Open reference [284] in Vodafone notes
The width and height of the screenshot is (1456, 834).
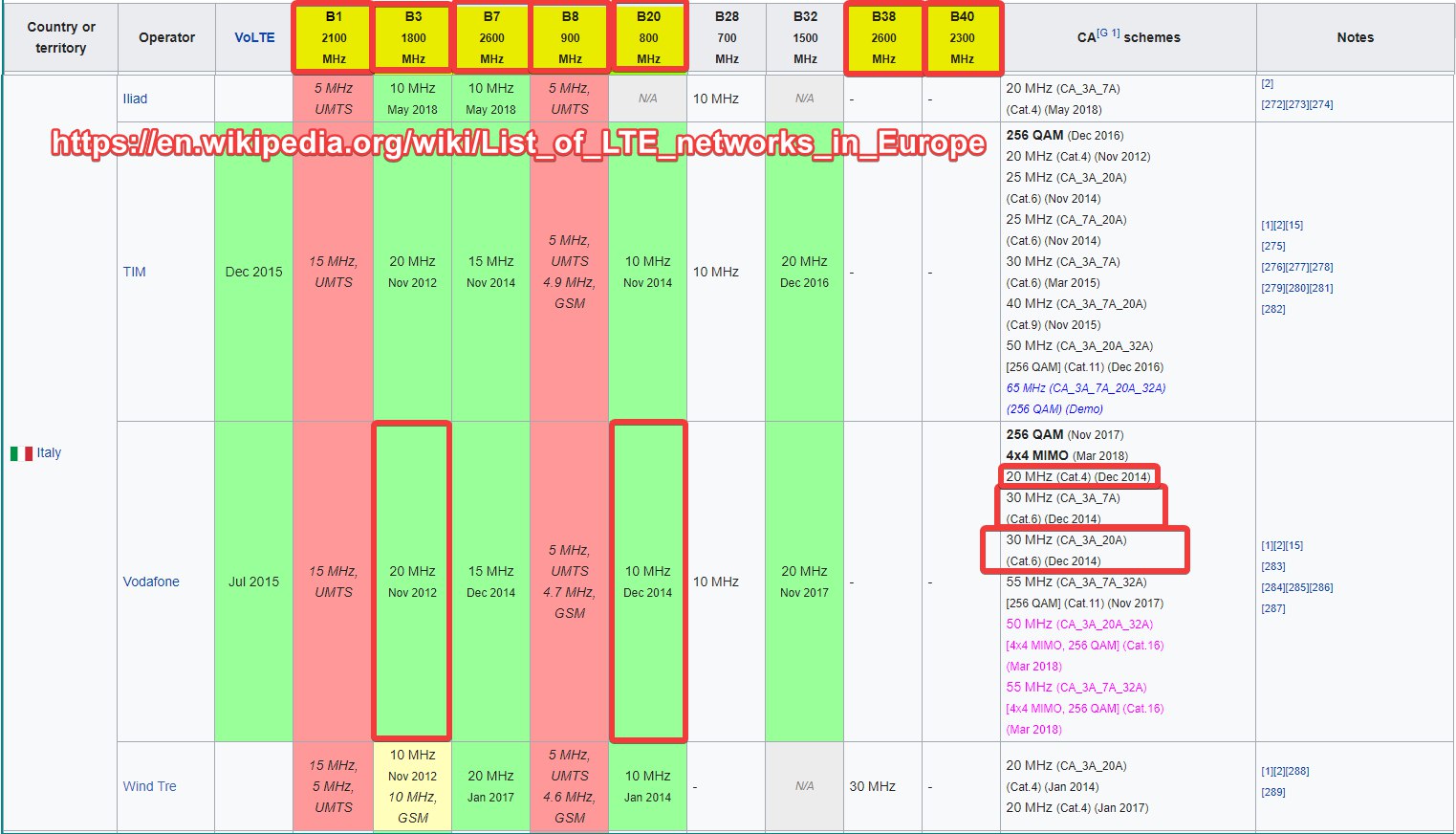[x=1272, y=587]
